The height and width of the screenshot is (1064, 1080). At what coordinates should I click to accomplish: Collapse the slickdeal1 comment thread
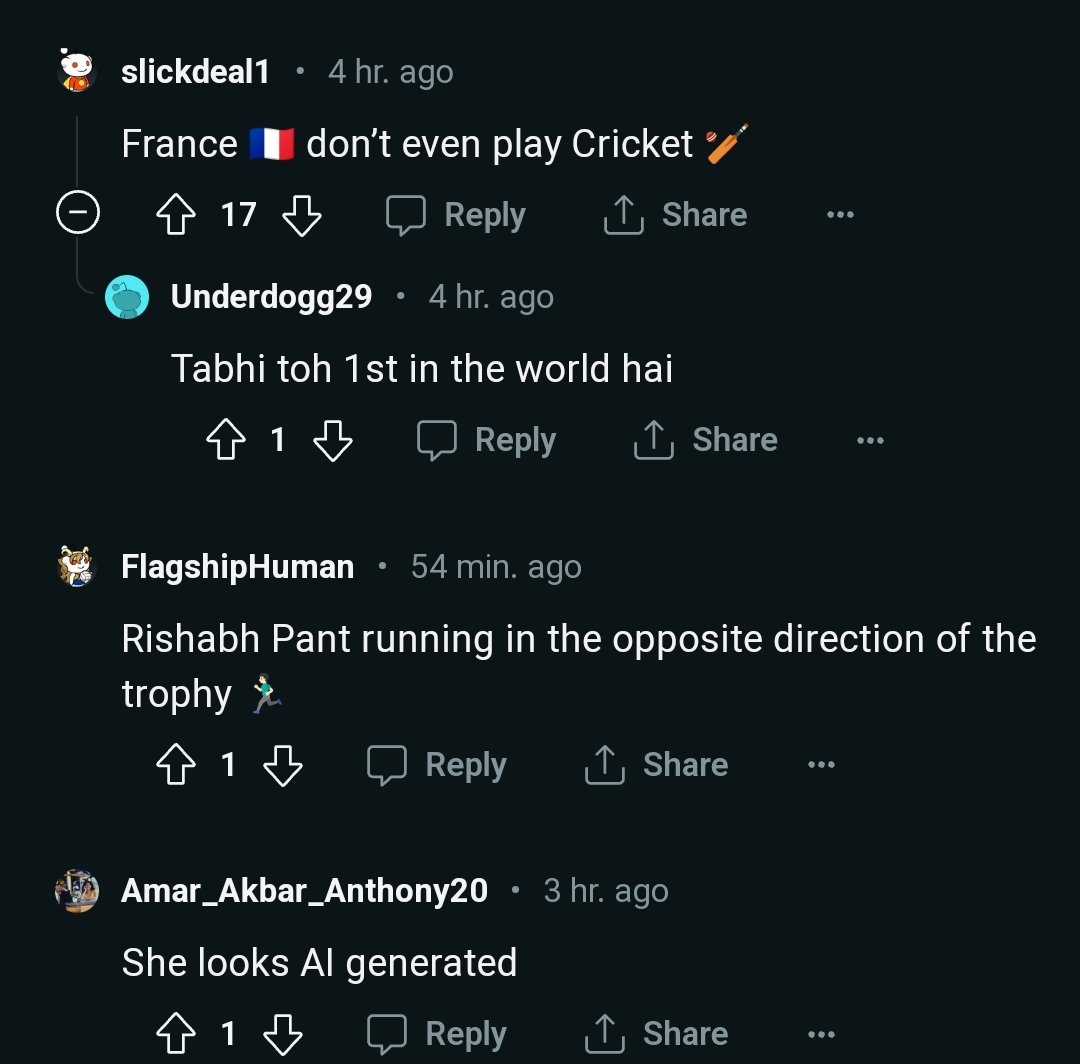click(x=77, y=214)
